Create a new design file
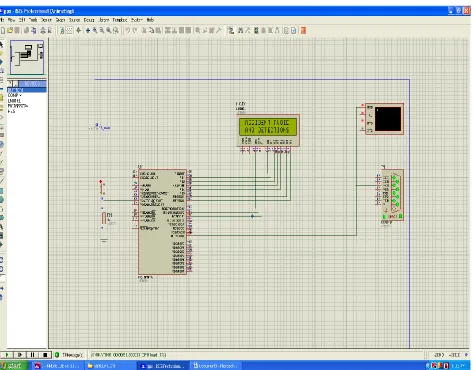Viewport: 473px width, 370px height. click(3, 31)
